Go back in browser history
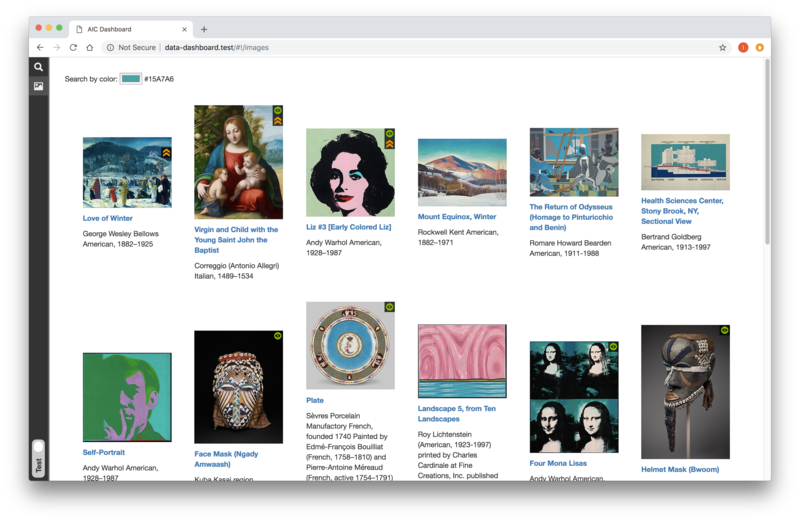Screen dimensions: 800x522 (x=40, y=47)
